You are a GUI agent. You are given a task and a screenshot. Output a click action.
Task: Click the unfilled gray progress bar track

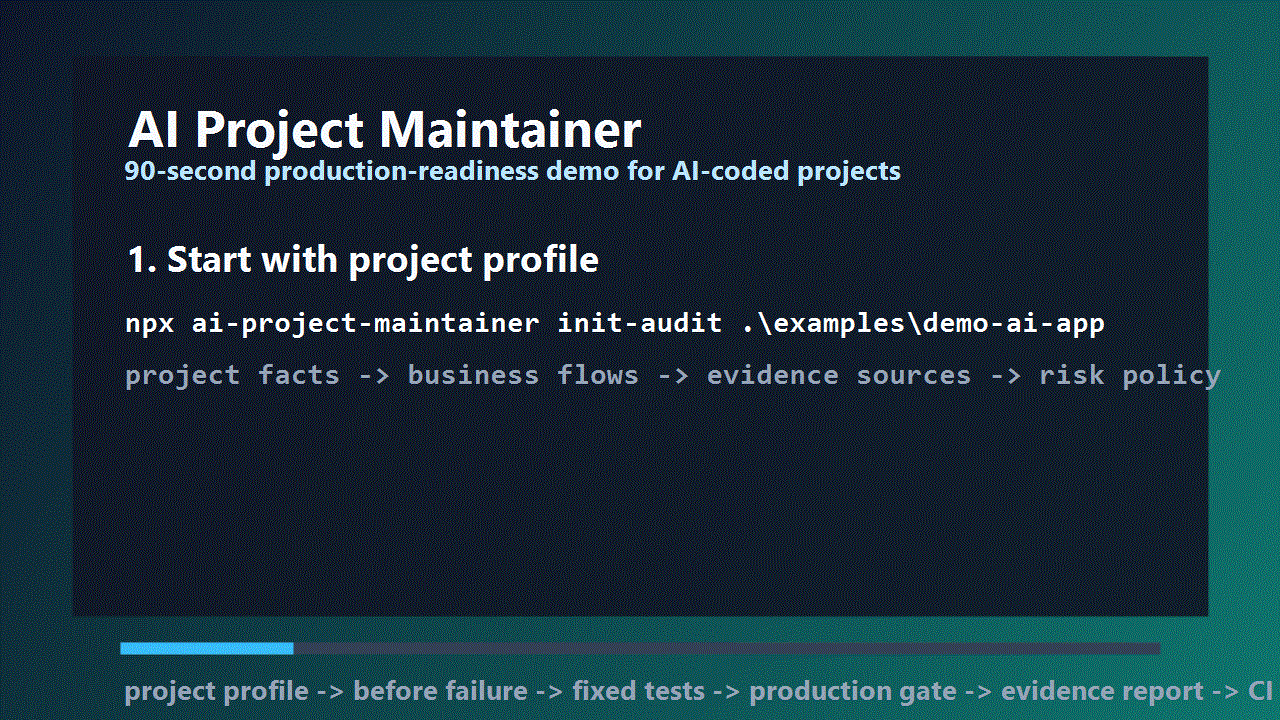727,648
